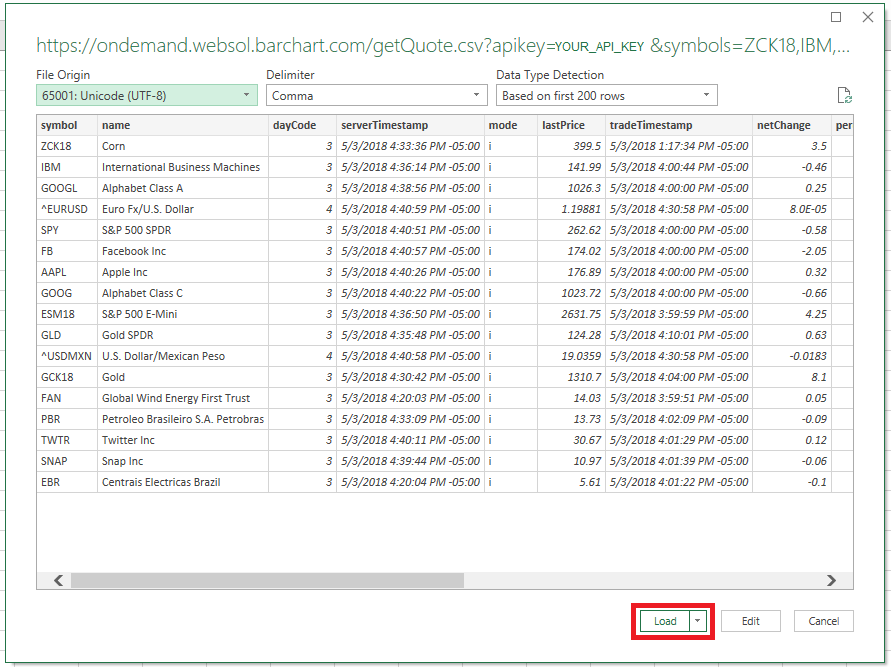Click the lastPrice value 399.5
This screenshot has width=891, height=667.
pyautogui.click(x=571, y=146)
